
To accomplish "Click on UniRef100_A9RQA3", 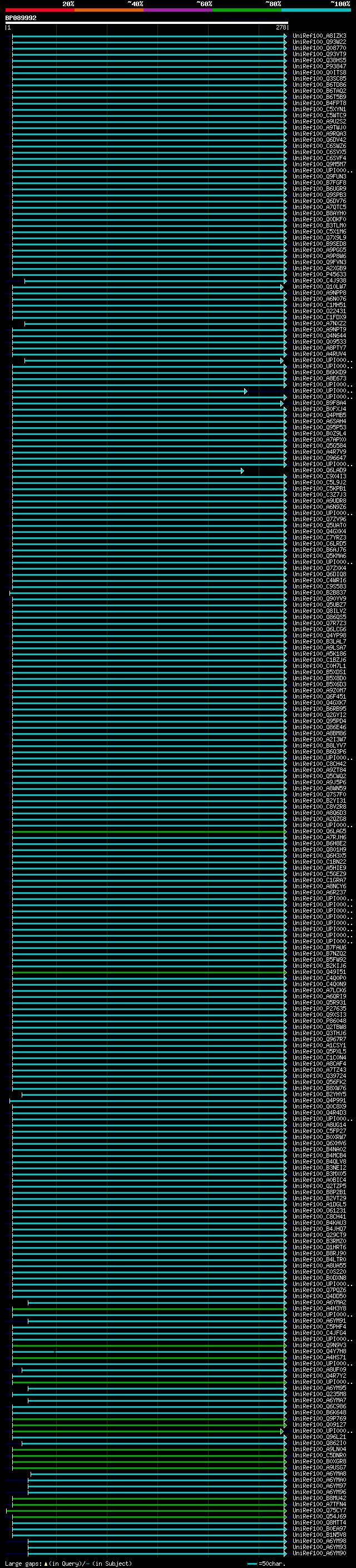I will tap(319, 134).
